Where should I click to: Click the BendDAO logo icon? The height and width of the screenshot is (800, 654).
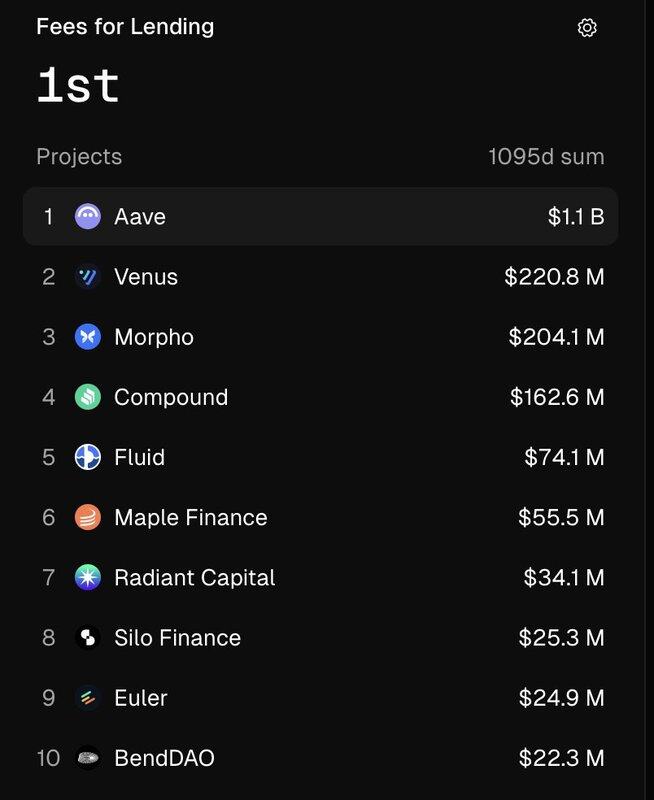pos(88,758)
